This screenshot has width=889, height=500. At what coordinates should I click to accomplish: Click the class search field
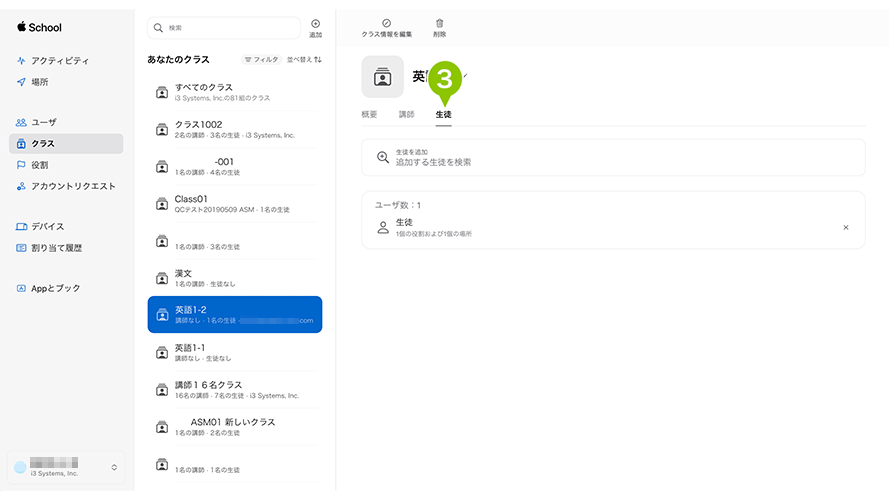[224, 28]
